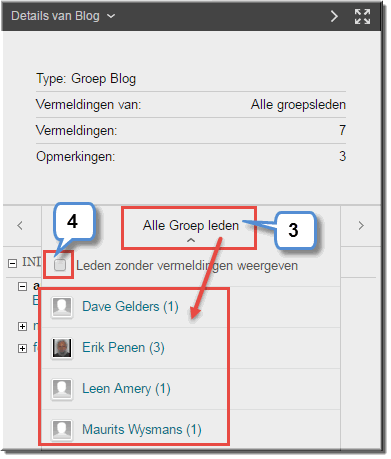Open Leen Amery (1) entries

coord(126,389)
